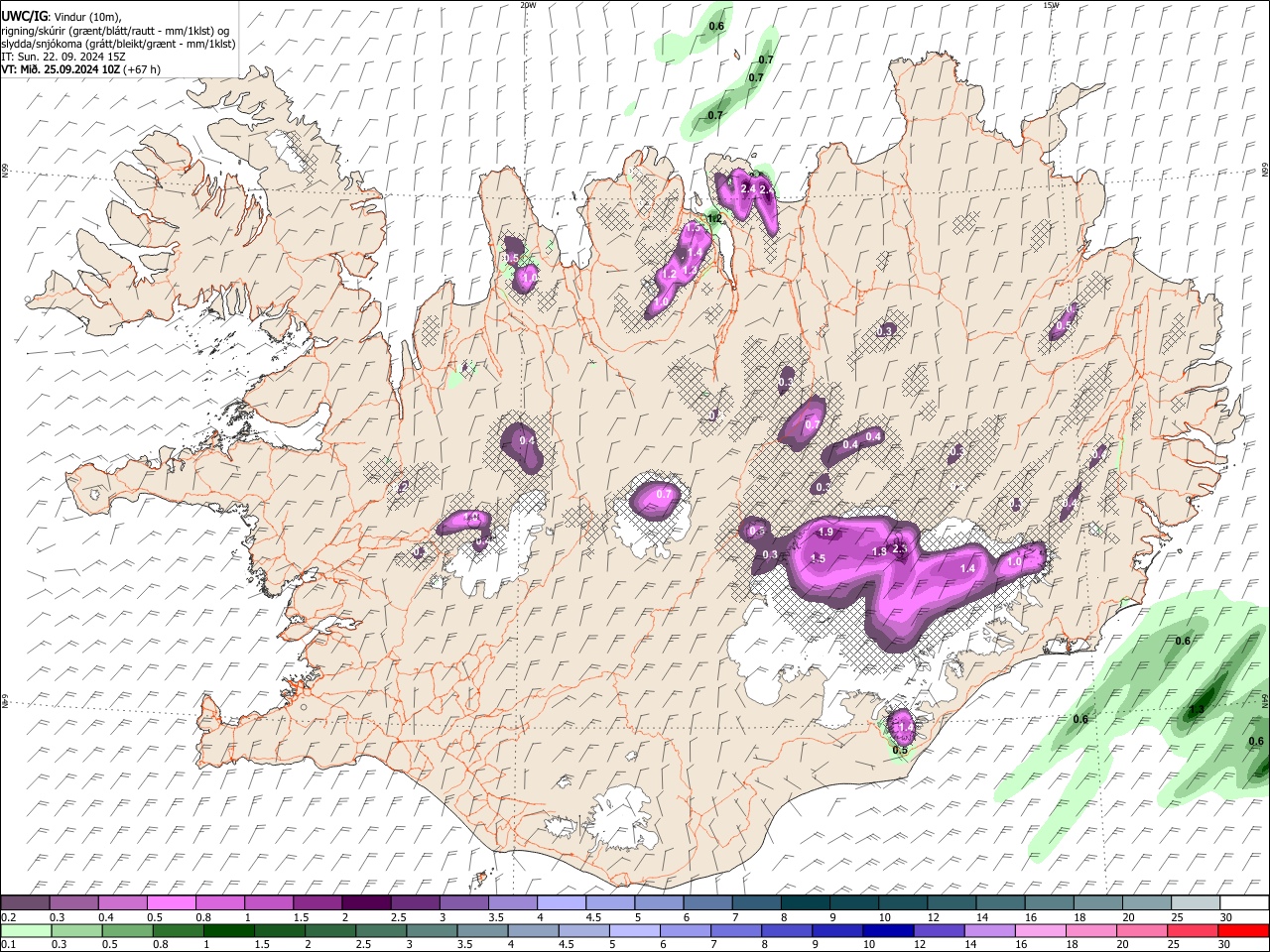Viewport: 1270px width, 952px height.
Task: Select snow scale swatch starting at 0.2
Action: 25,903
